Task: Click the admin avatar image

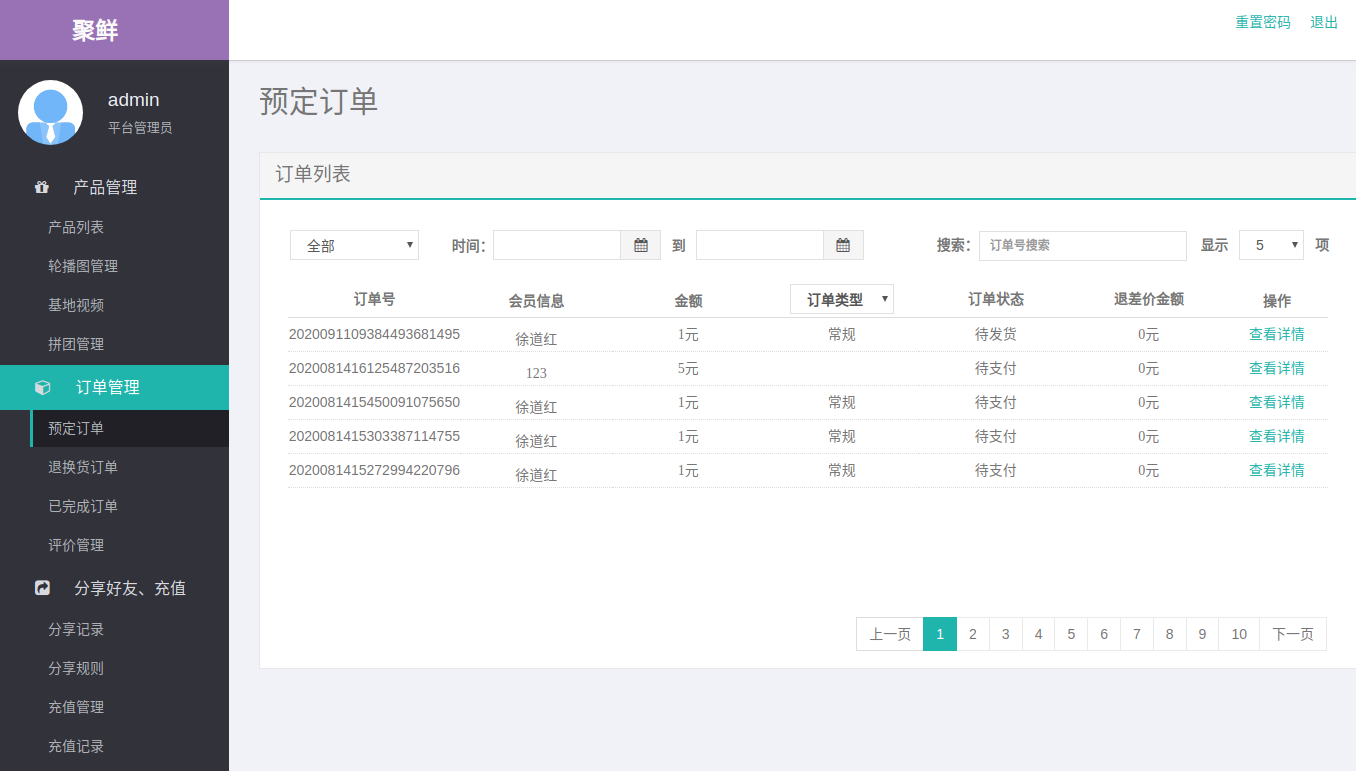Action: (x=50, y=112)
